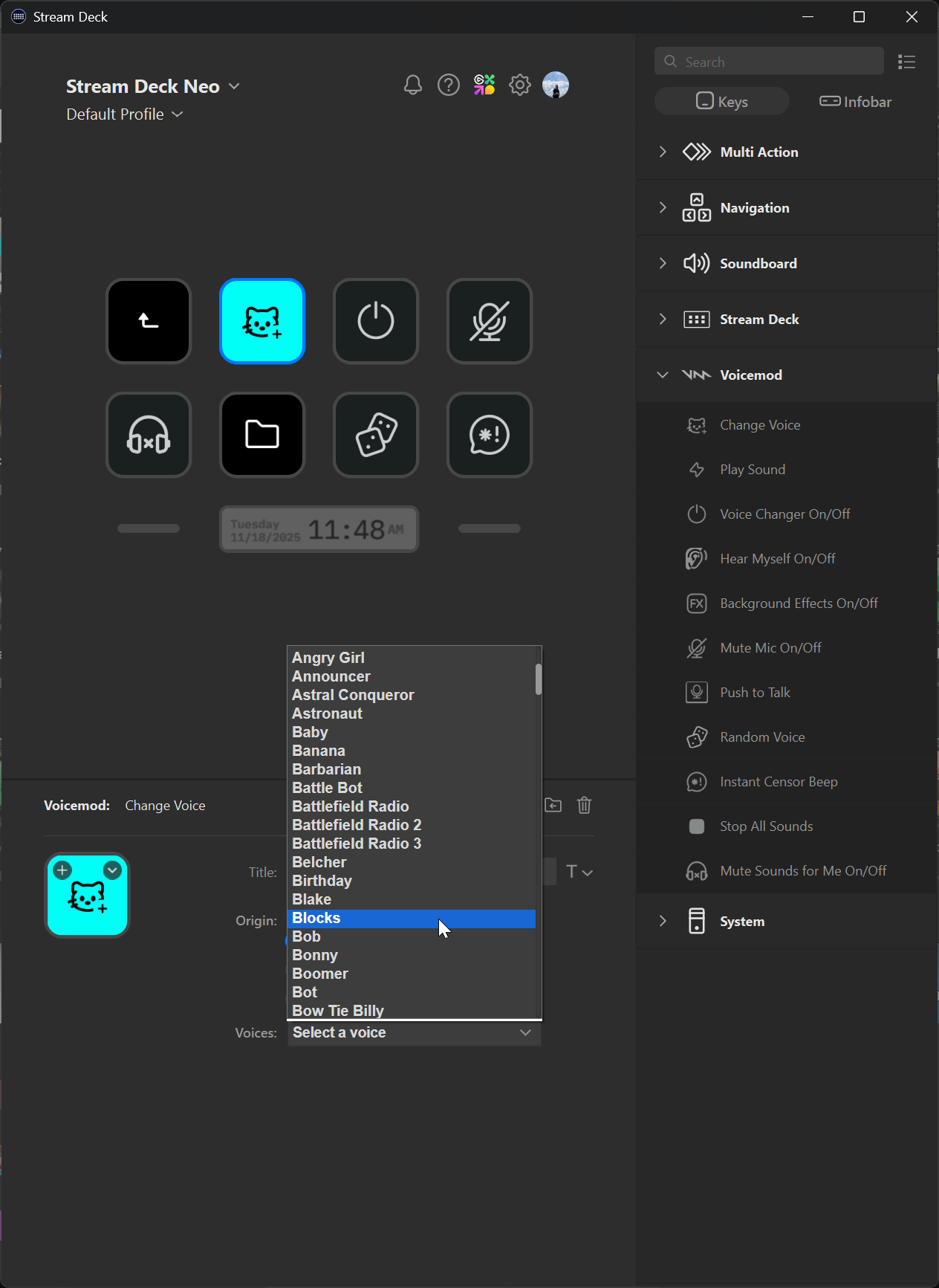The image size is (939, 1288).
Task: Select the folder key on deck
Action: [x=262, y=435]
